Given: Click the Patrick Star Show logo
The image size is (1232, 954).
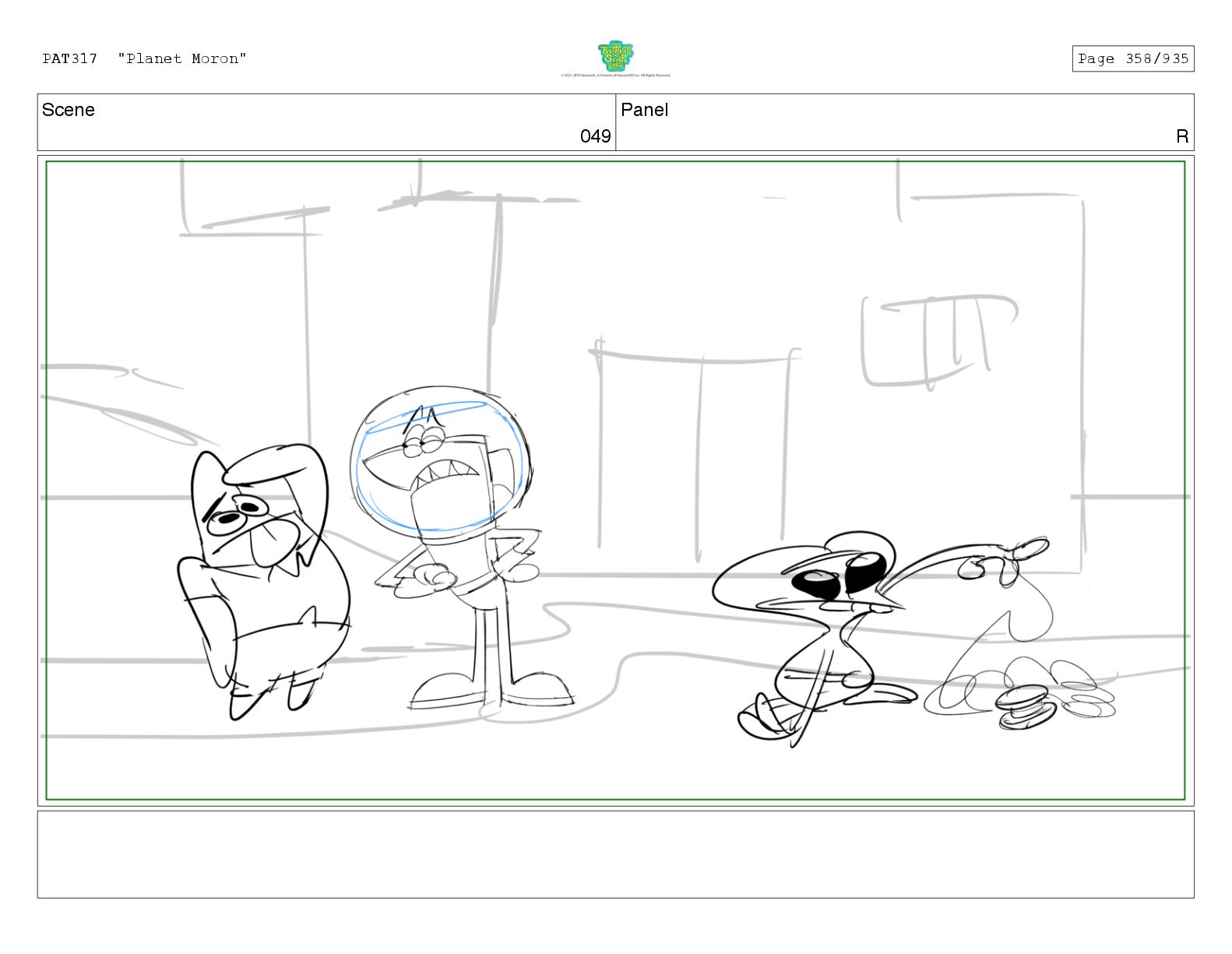Looking at the screenshot, I should (x=615, y=56).
